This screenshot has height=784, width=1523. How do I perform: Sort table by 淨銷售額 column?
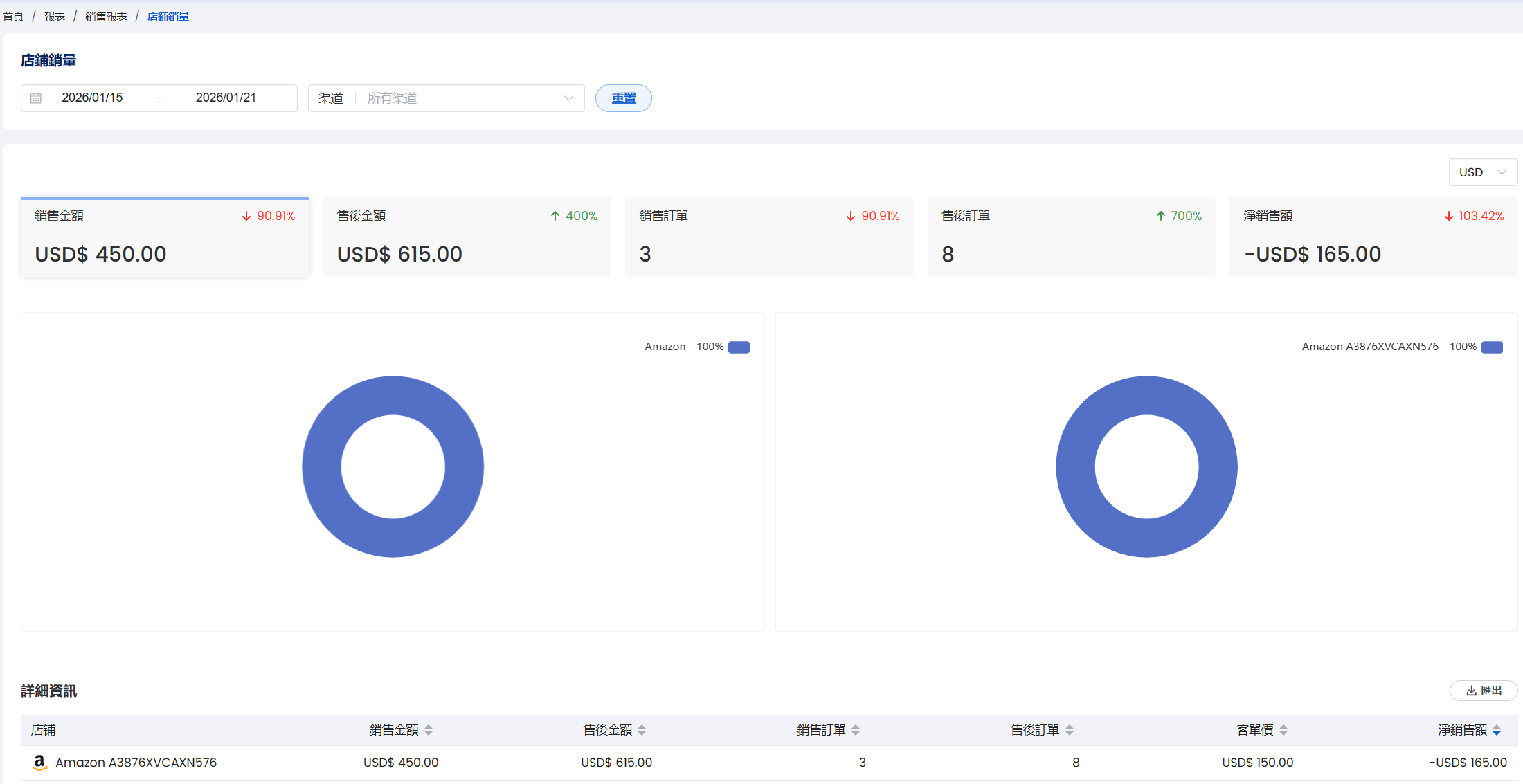coord(1497,730)
